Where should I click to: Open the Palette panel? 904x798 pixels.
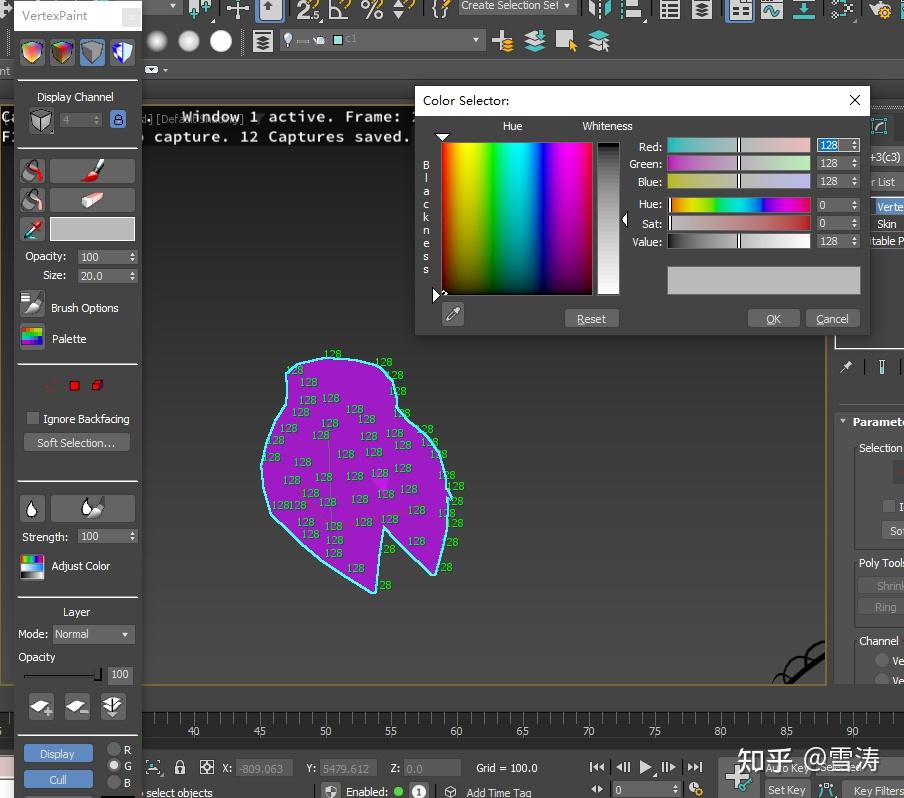(32, 339)
